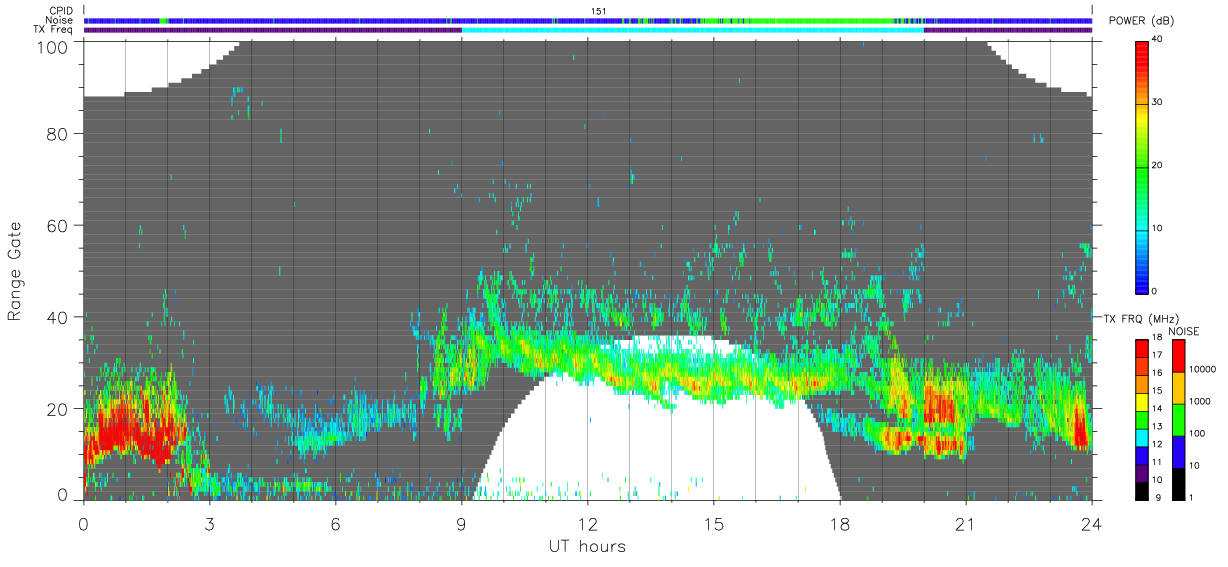The height and width of the screenshot is (567, 1228).
Task: Click the red top NOISE legend swatch
Action: [1177, 355]
